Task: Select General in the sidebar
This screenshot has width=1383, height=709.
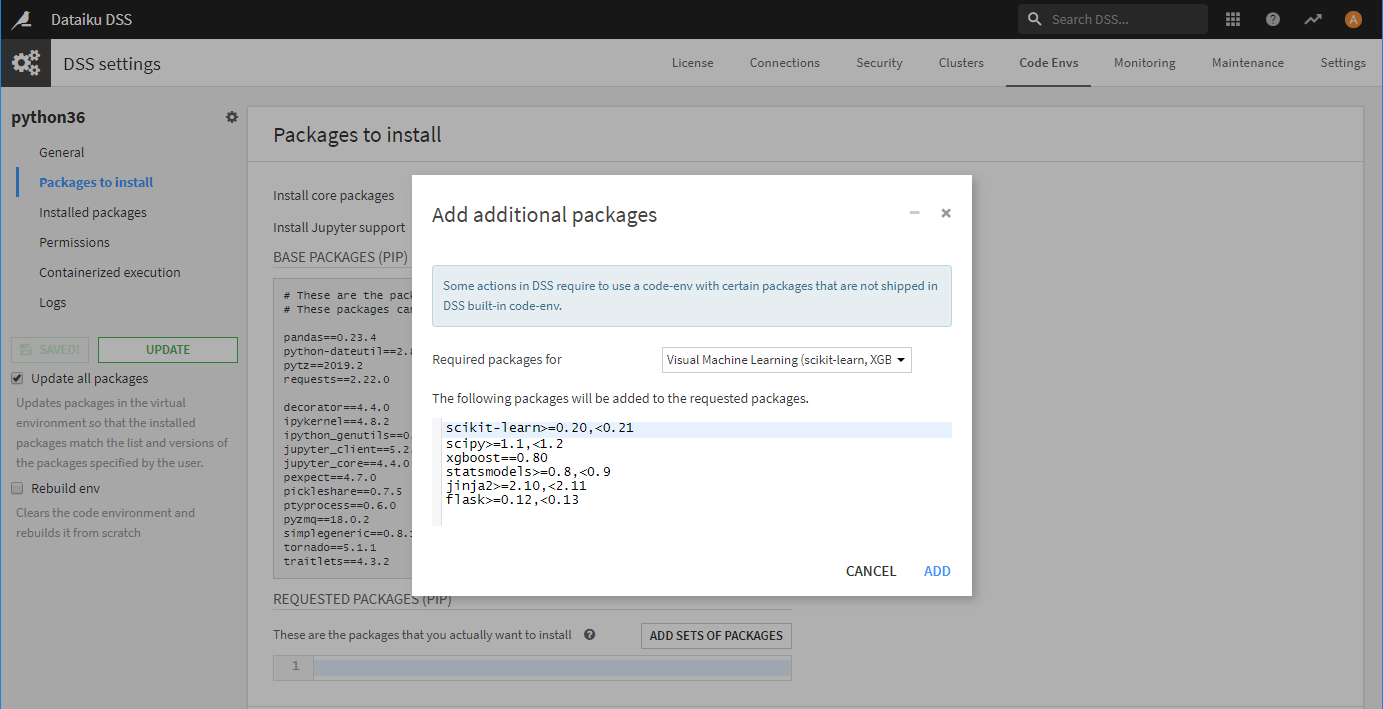Action: [62, 153]
